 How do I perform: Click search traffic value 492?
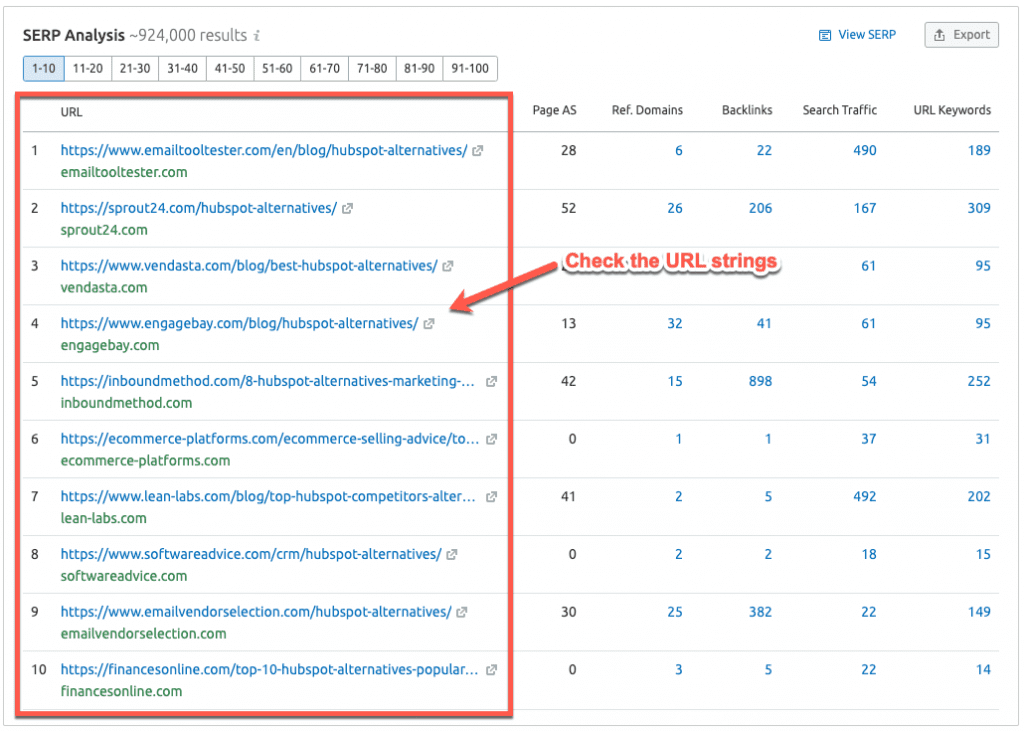tap(864, 496)
